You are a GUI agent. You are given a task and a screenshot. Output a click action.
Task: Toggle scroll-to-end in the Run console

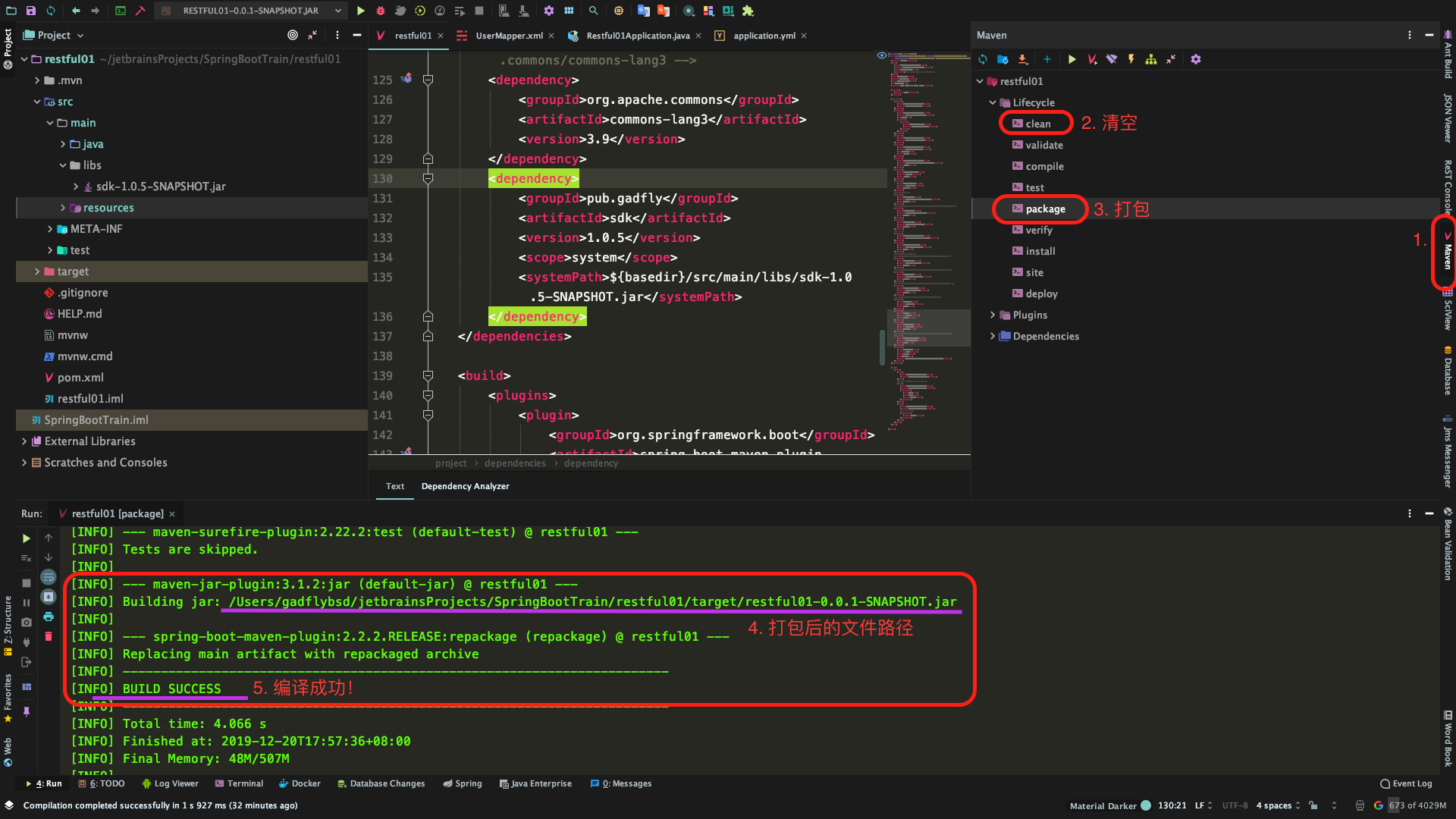(49, 597)
